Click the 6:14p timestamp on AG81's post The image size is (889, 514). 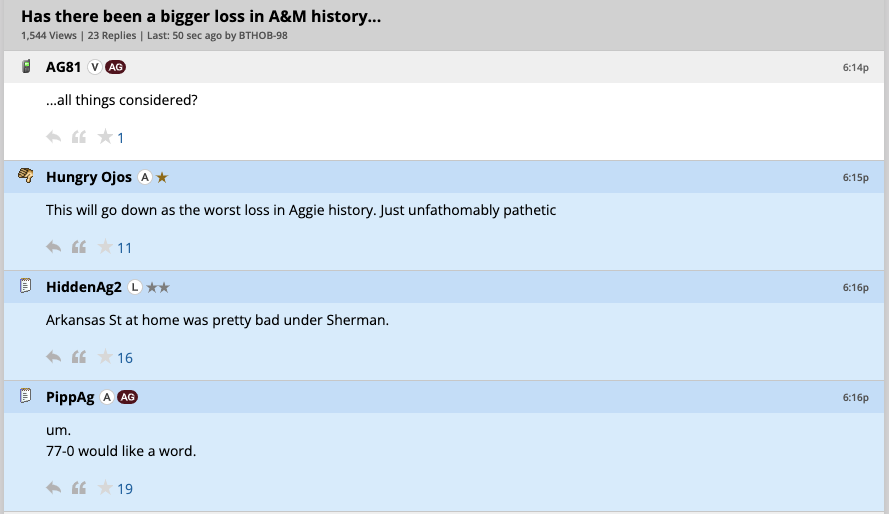click(x=855, y=67)
